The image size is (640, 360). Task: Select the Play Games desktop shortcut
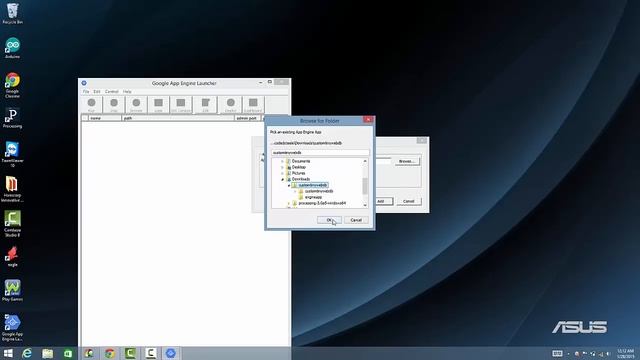(x=12, y=291)
